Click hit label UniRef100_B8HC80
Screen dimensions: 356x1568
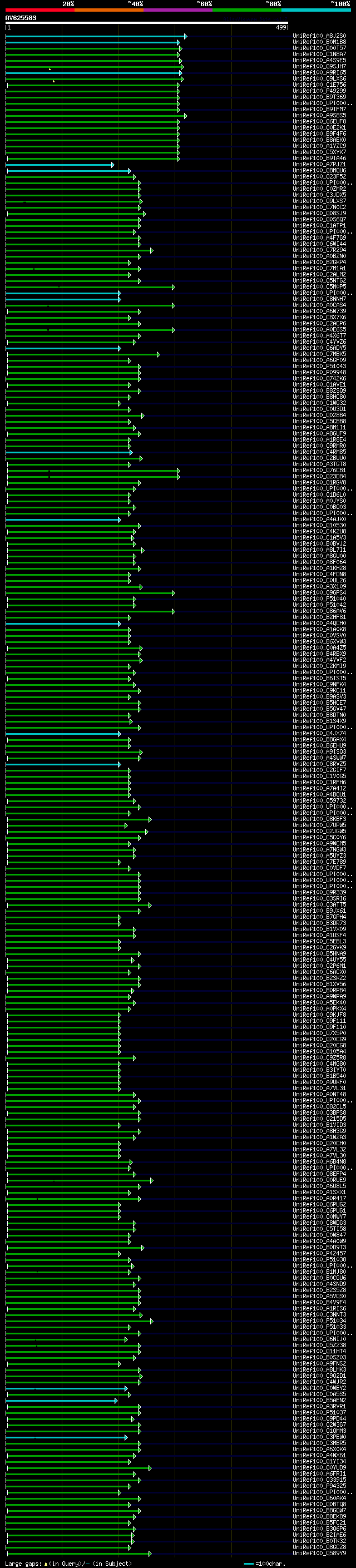point(319,397)
